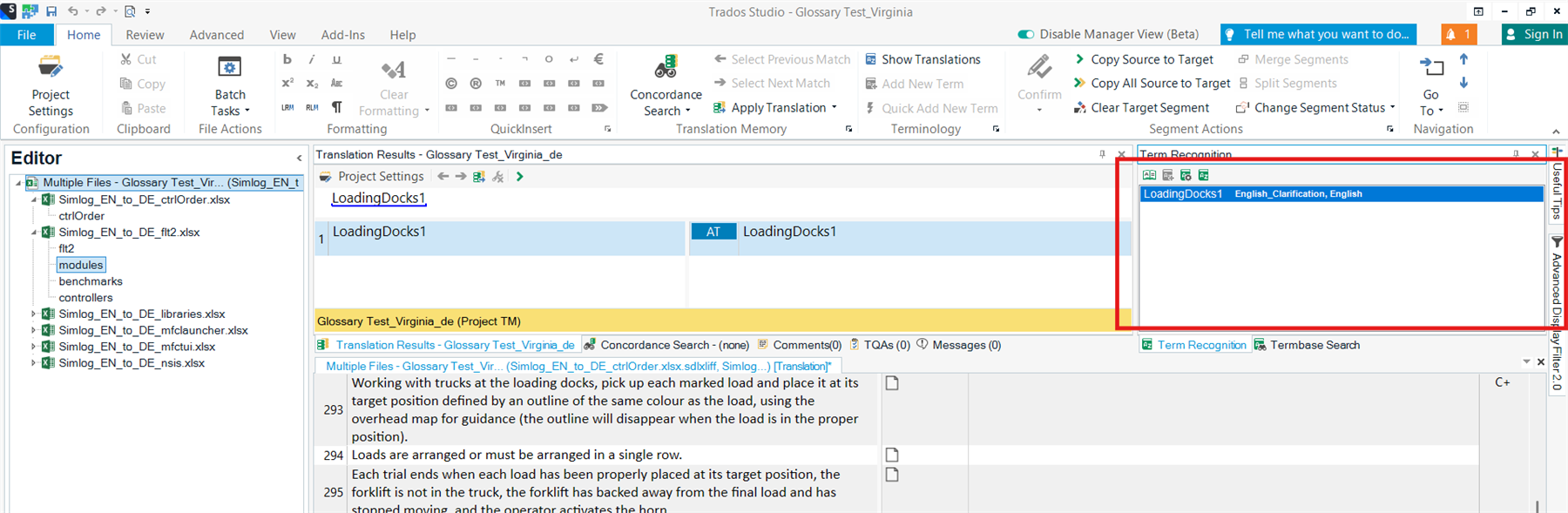The width and height of the screenshot is (1568, 513).
Task: Apply underline formatting
Action: pyautogui.click(x=336, y=59)
